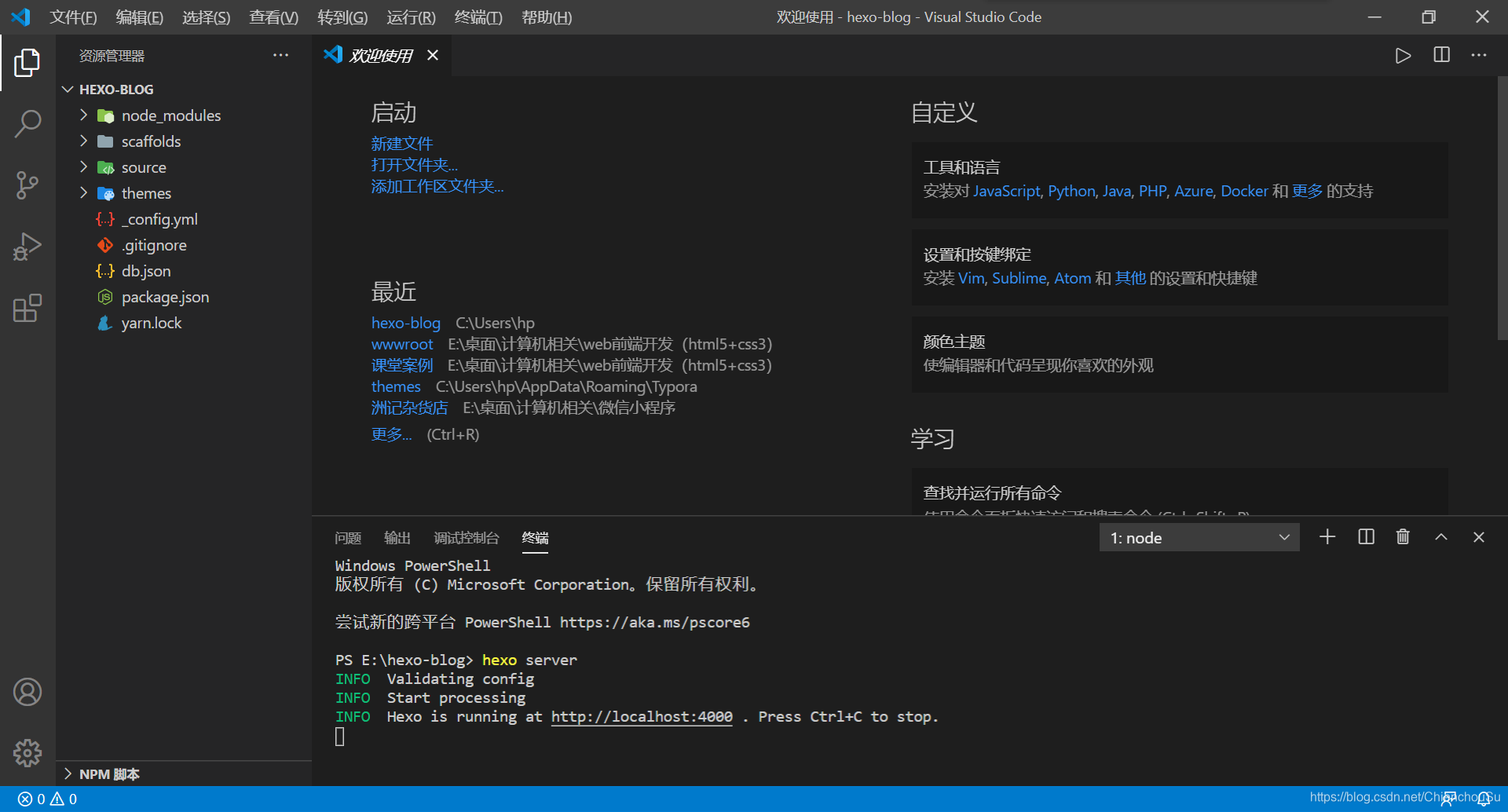The height and width of the screenshot is (812, 1508).
Task: Open the package.json file
Action: click(165, 297)
